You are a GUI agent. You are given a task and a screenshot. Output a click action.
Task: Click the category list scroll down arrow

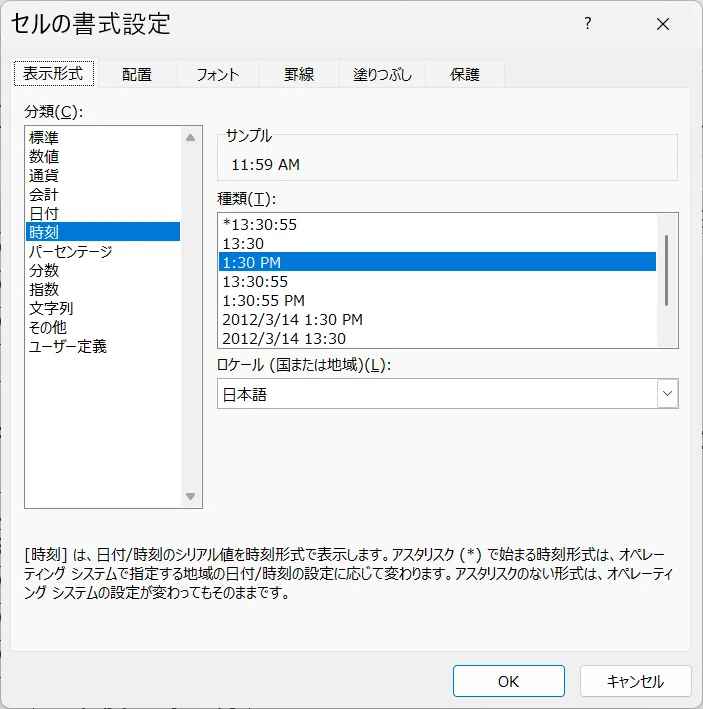click(191, 496)
